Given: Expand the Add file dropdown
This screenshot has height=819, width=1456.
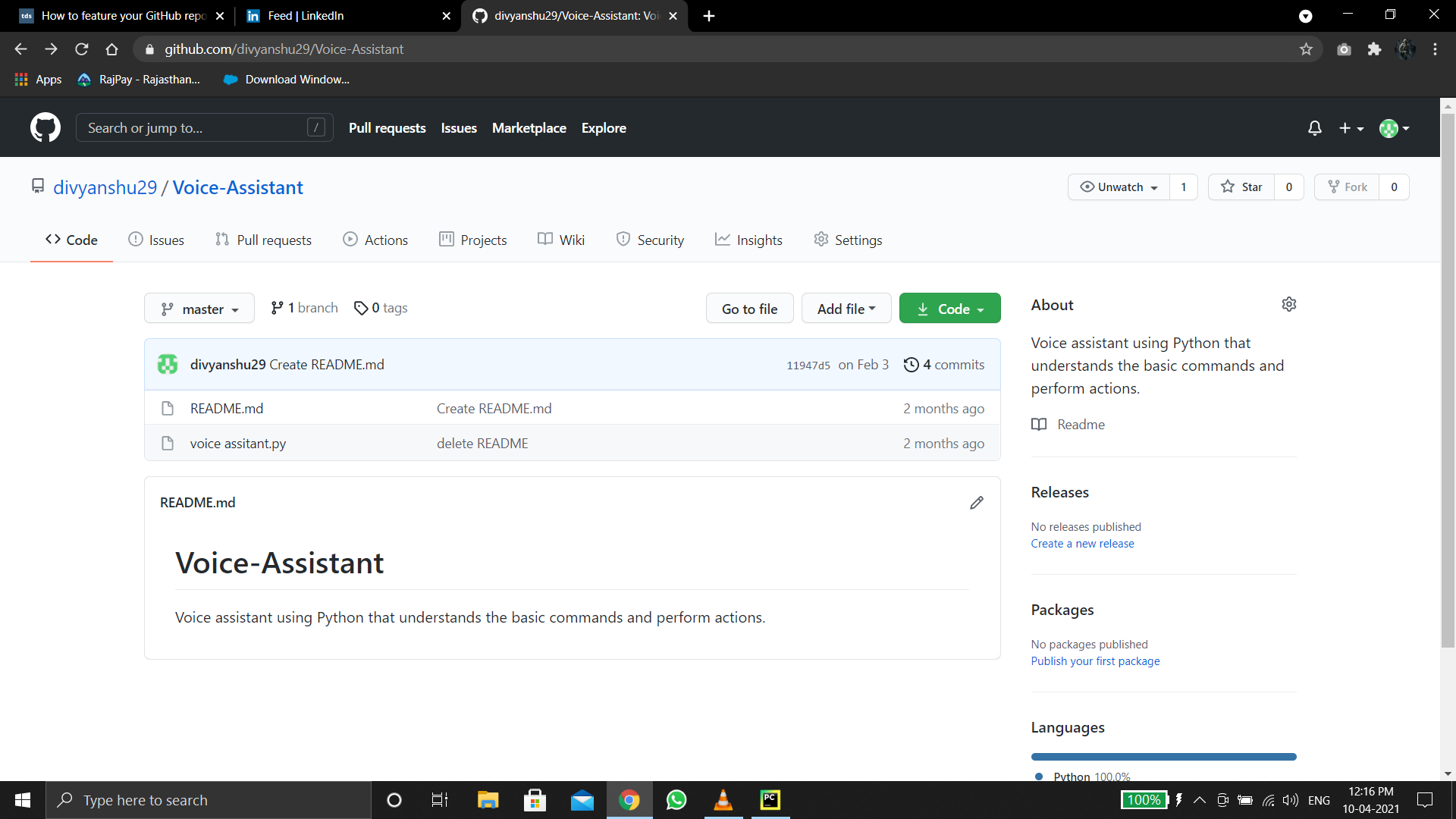Looking at the screenshot, I should coord(846,308).
